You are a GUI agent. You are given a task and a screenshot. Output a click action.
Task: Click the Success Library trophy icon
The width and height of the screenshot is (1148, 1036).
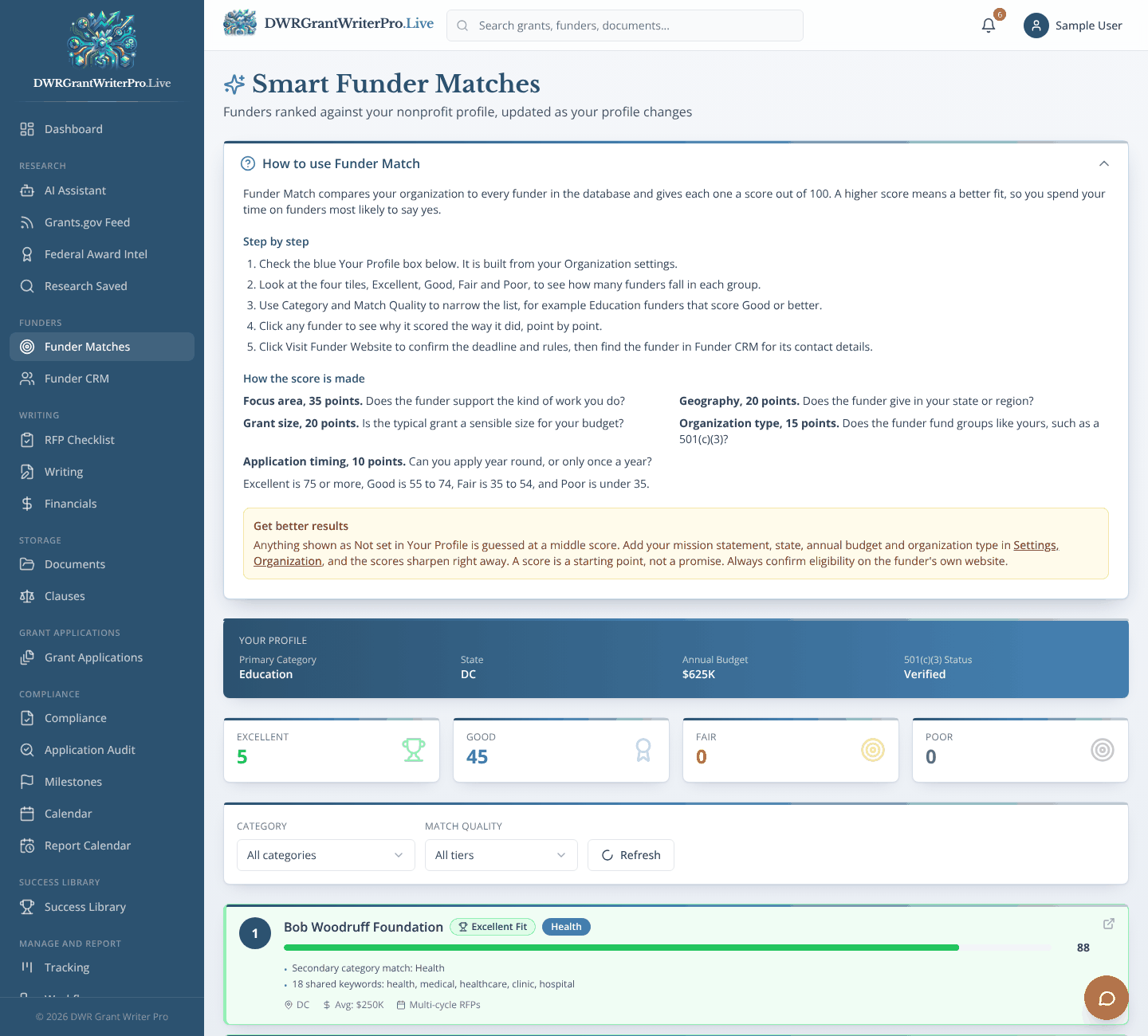pyautogui.click(x=27, y=907)
